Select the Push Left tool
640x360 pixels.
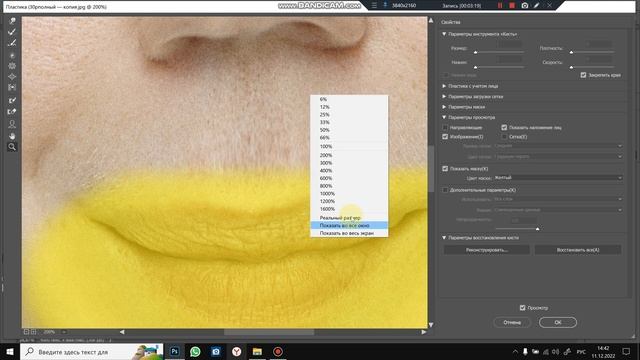(12, 87)
